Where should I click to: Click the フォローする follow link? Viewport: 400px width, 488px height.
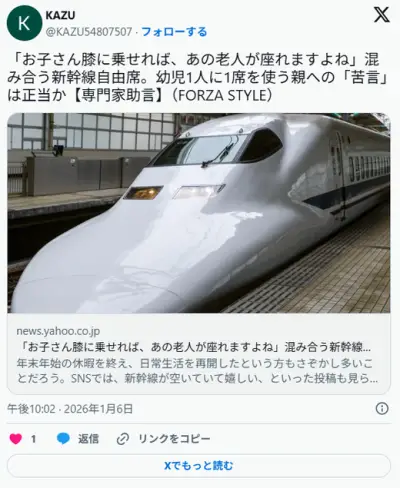(174, 32)
